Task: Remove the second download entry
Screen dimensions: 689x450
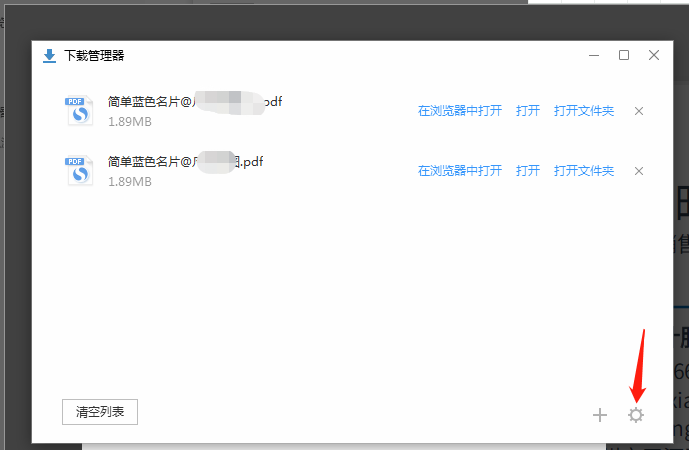Action: [639, 171]
